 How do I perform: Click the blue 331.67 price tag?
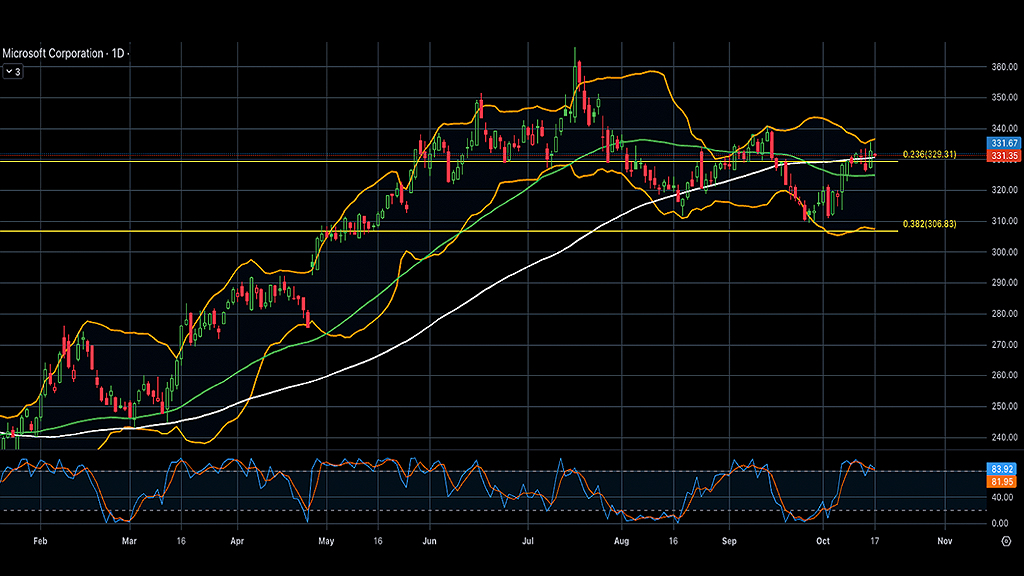[x=1004, y=144]
